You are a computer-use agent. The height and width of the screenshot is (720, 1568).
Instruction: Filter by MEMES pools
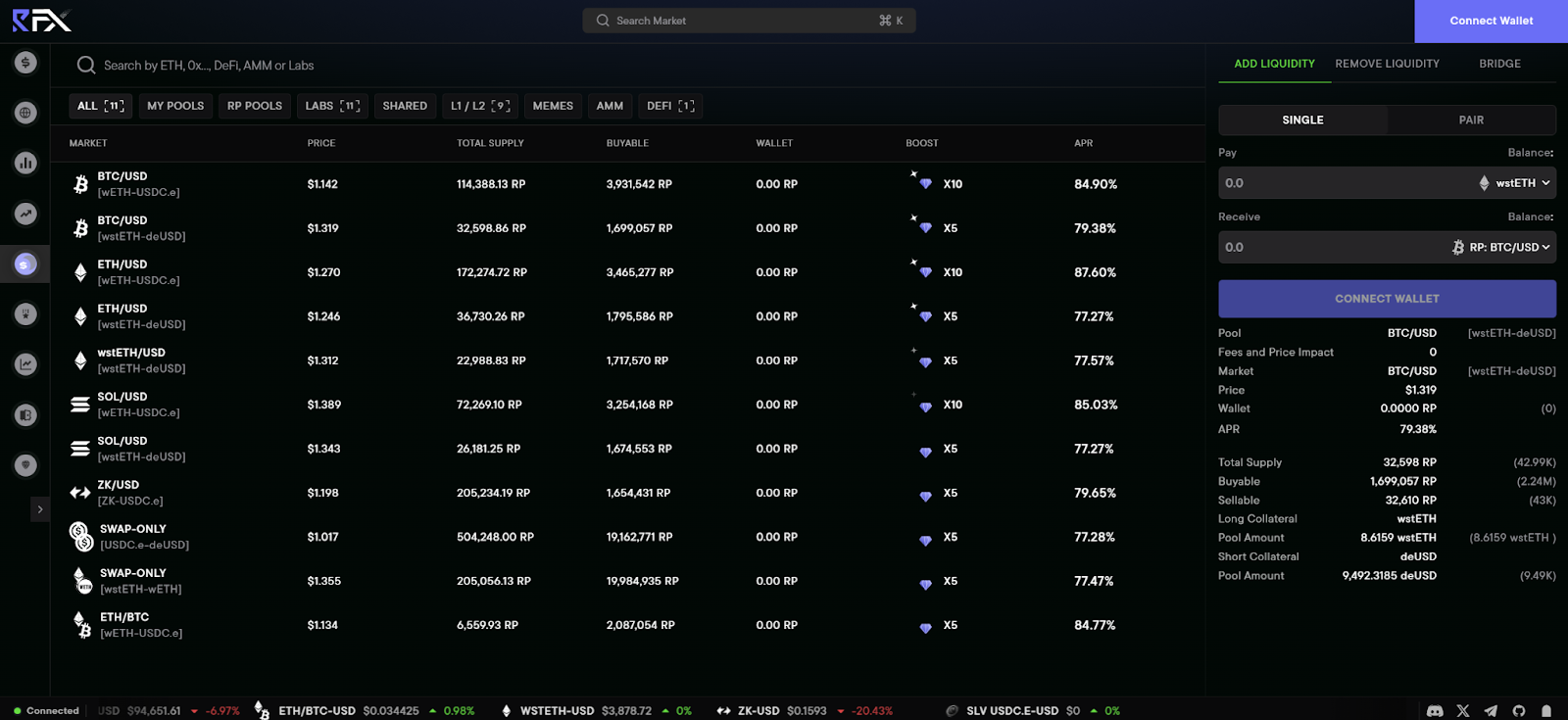553,106
